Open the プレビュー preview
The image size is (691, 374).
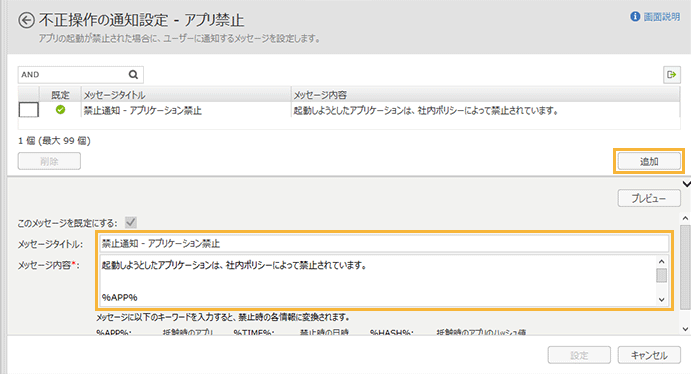tap(649, 198)
